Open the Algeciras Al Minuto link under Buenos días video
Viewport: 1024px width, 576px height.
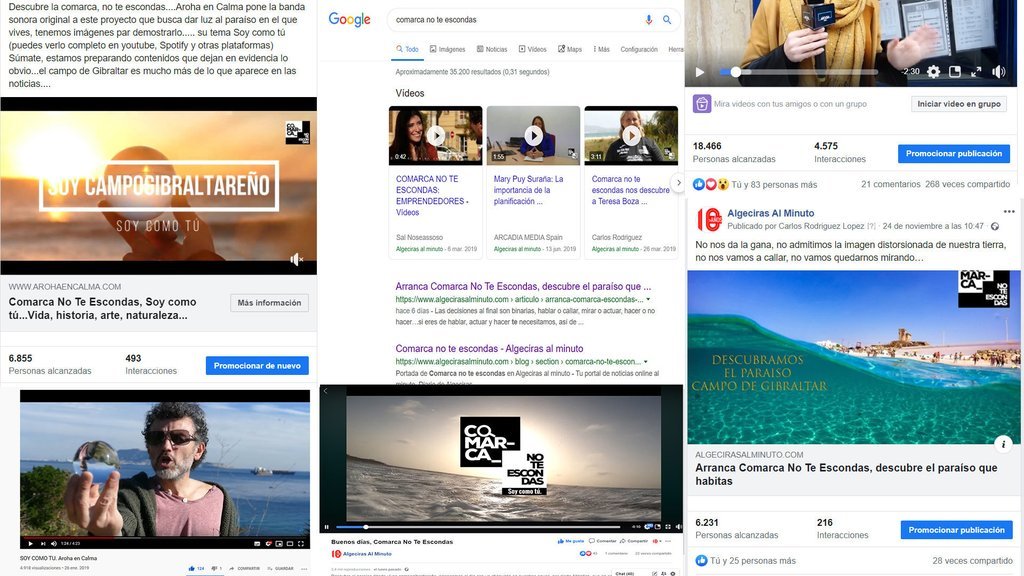(367, 554)
